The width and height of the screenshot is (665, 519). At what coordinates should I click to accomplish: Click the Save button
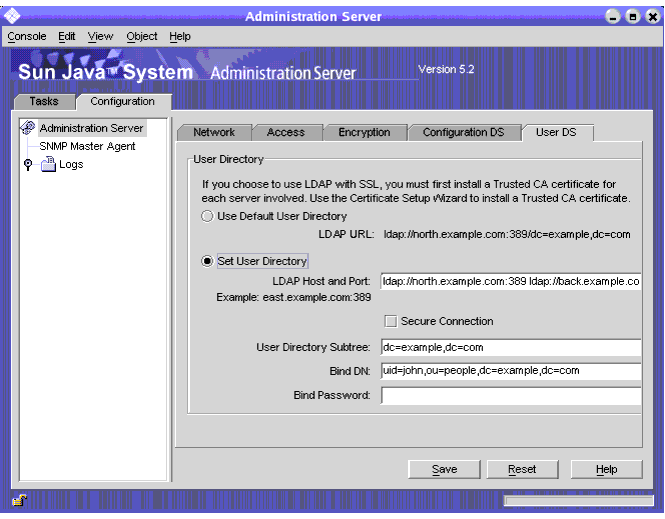pos(444,469)
